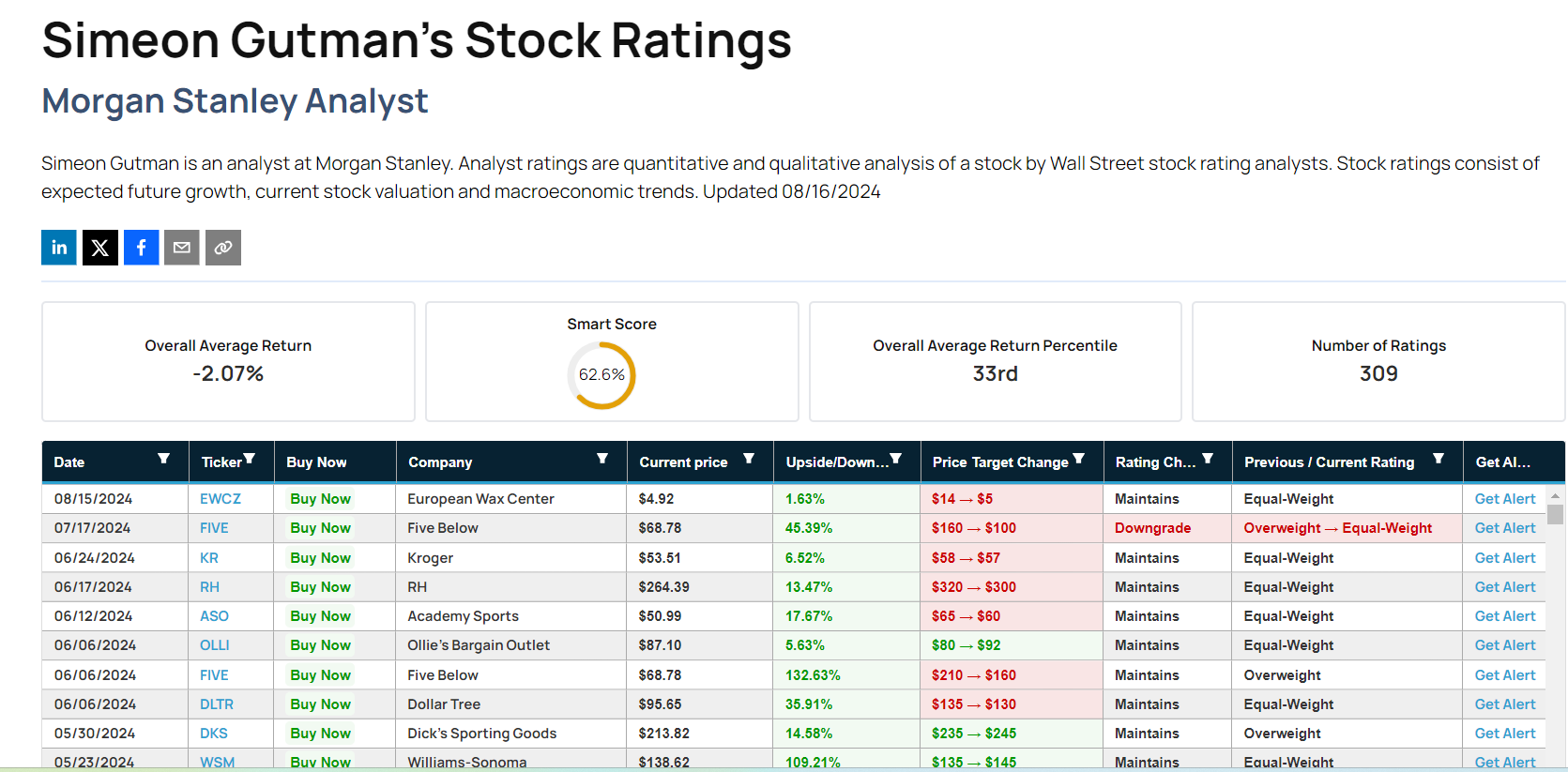This screenshot has width=1568, height=772.
Task: Get Alert for Dollar Tree row
Action: (x=1505, y=704)
